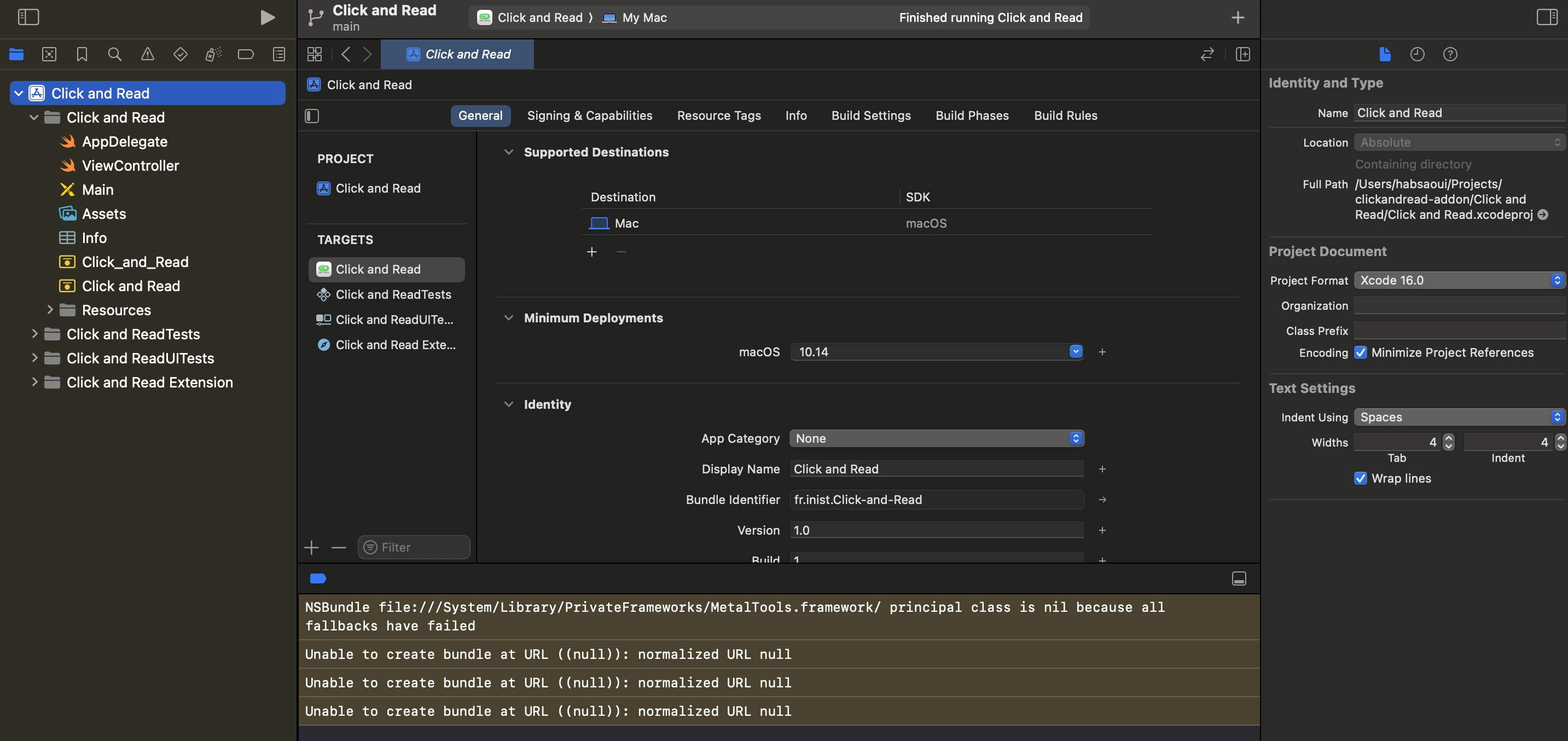The image size is (1568, 741).
Task: Toggle Minimize Project References checkbox
Action: (1361, 352)
